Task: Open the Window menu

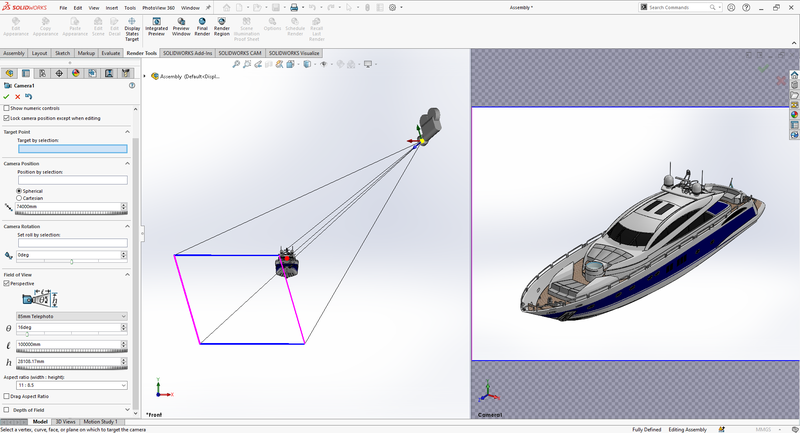Action: [x=190, y=8]
